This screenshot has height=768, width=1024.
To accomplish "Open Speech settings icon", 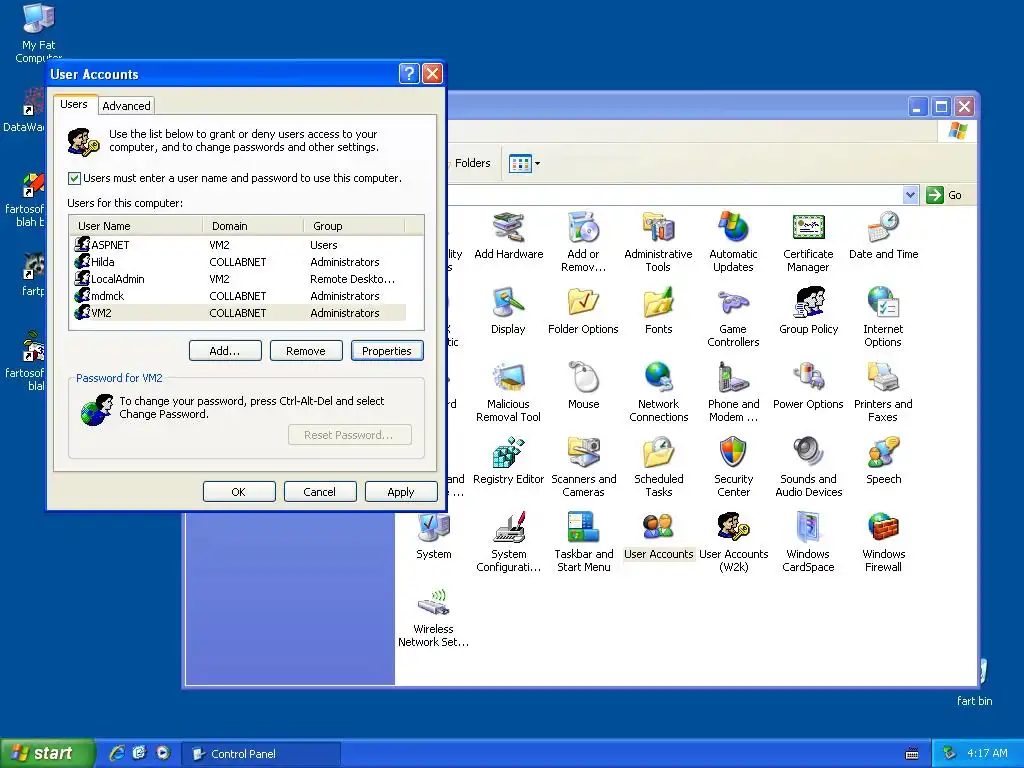I will point(884,460).
